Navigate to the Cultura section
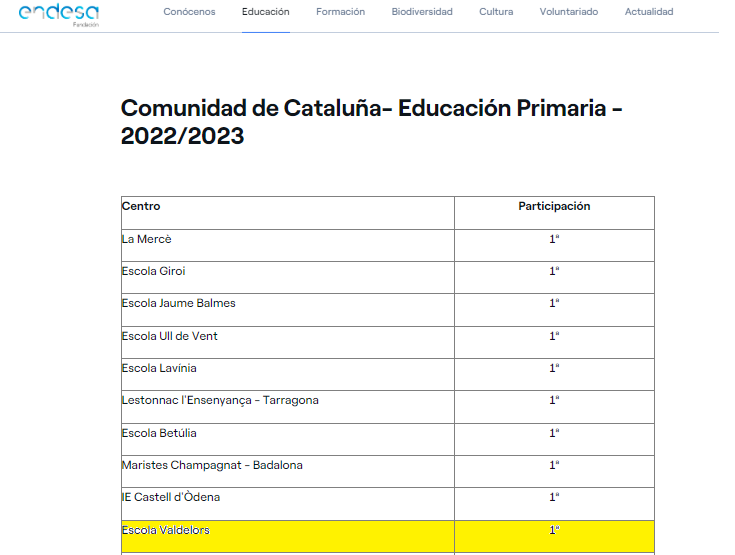This screenshot has width=735, height=555. point(496,12)
